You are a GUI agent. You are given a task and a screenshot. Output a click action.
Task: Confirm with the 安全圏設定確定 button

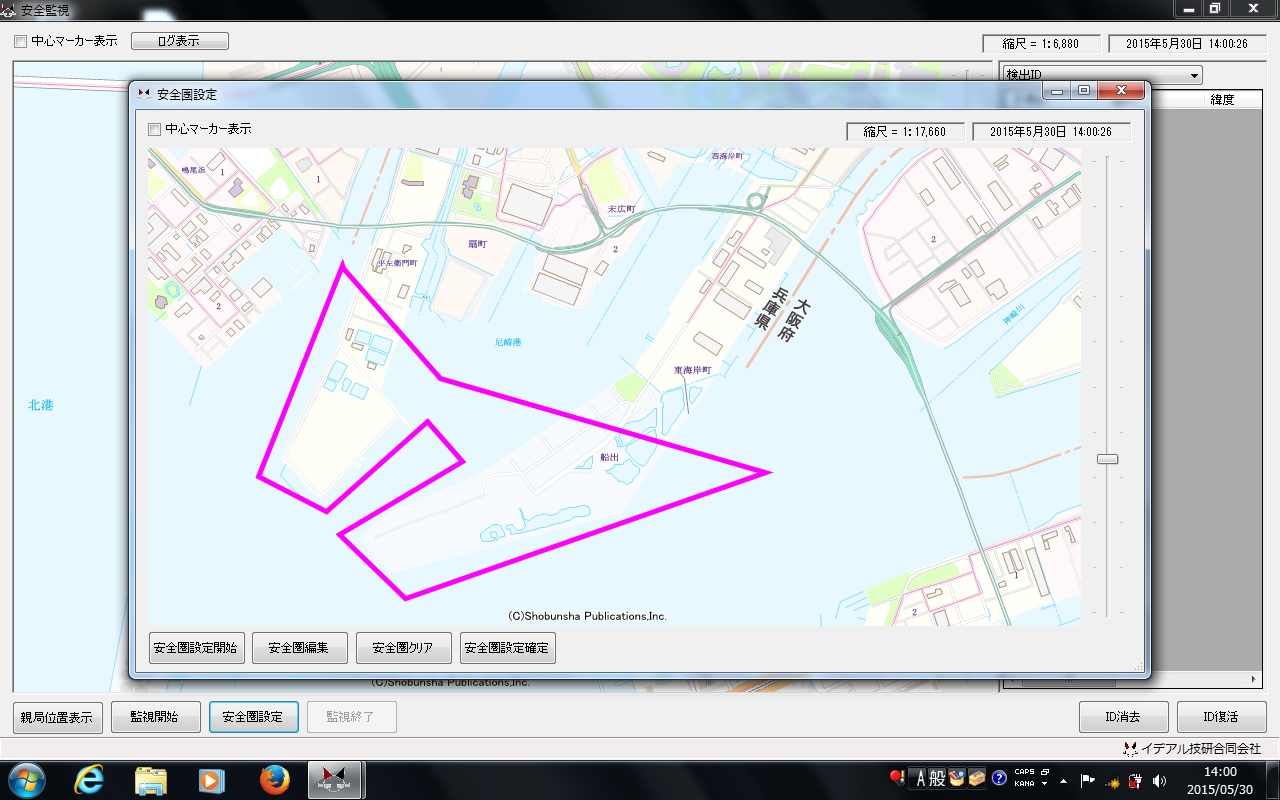(x=507, y=648)
